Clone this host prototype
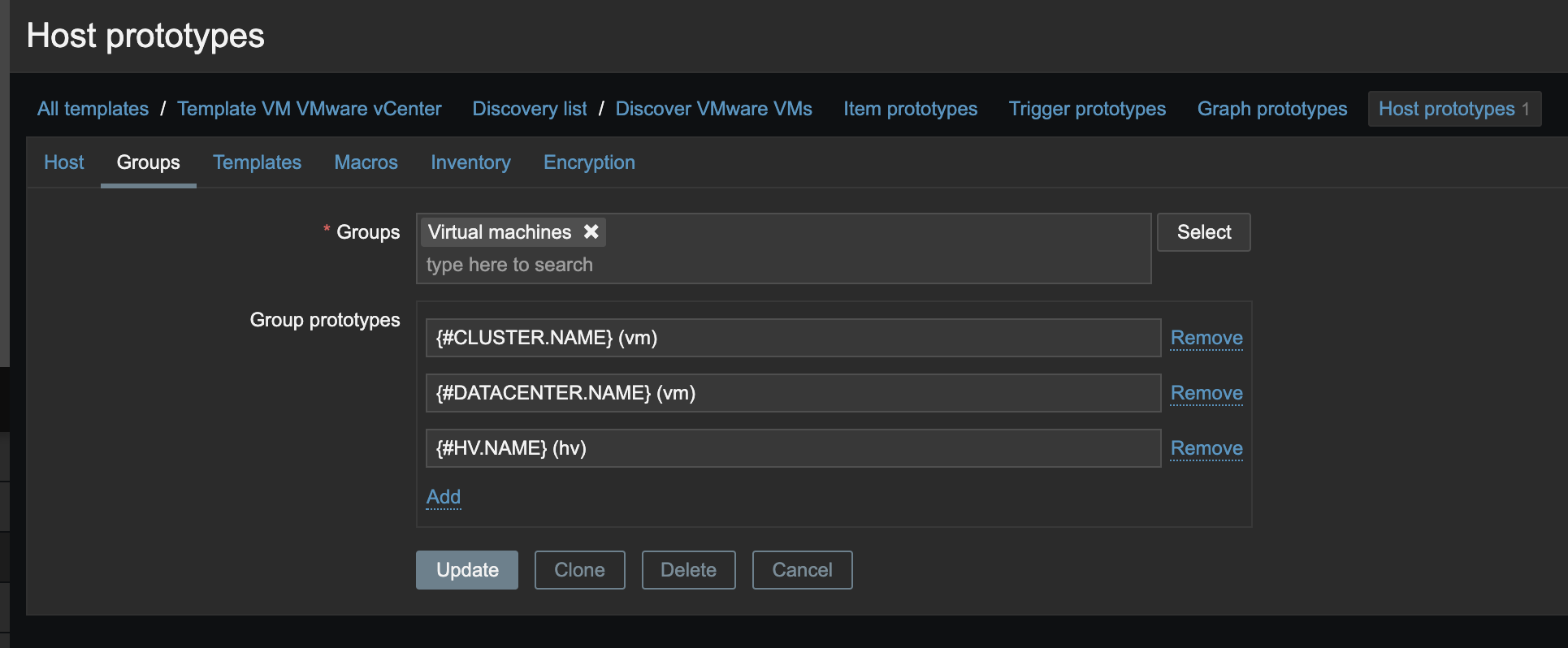Image resolution: width=1568 pixels, height=648 pixels. click(x=579, y=570)
